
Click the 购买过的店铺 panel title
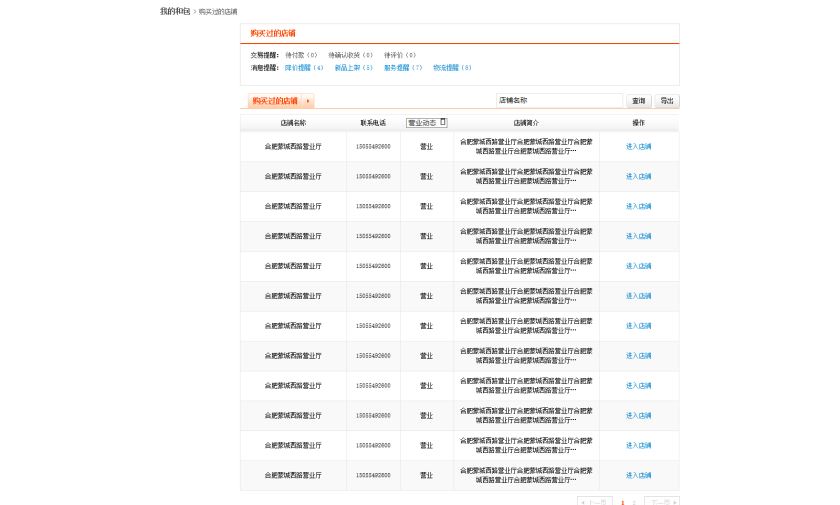[273, 33]
